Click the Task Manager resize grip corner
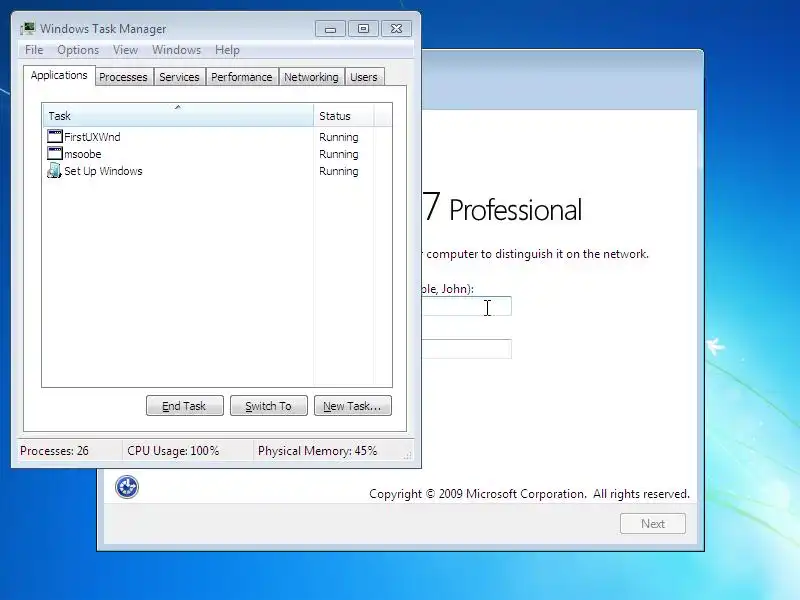 pos(407,455)
